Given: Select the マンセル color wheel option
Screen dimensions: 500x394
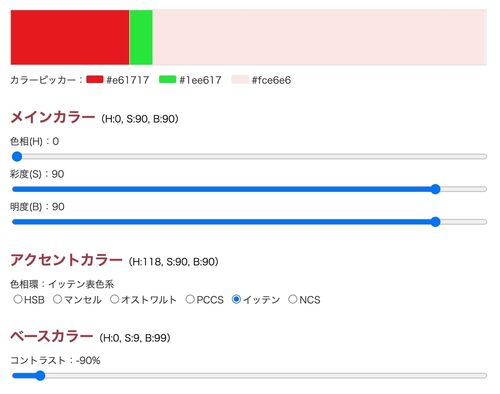Looking at the screenshot, I should [x=57, y=299].
